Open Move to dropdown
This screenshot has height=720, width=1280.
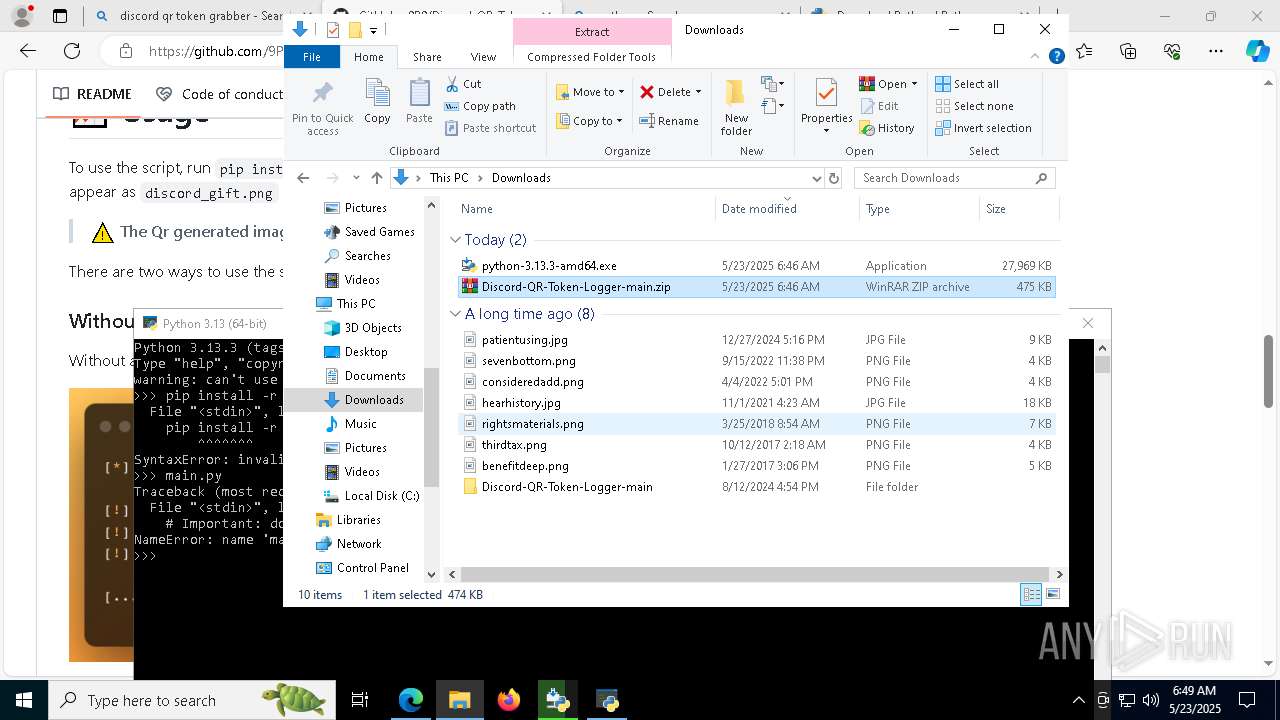pyautogui.click(x=590, y=92)
